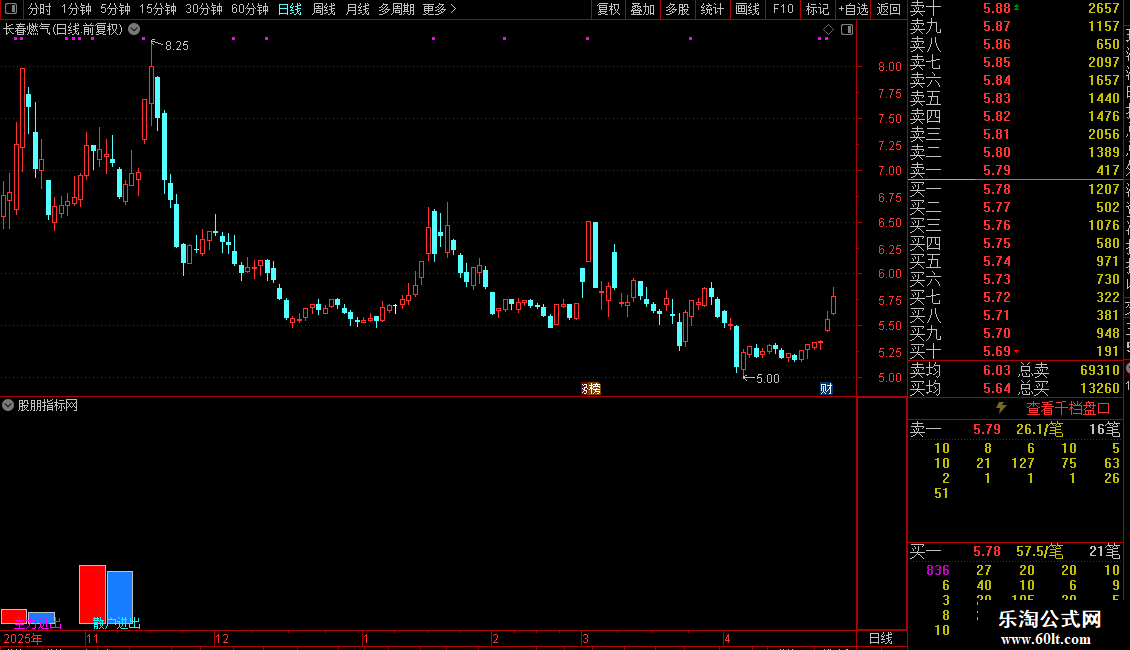Select the 卖五 5.83 order book row
The image size is (1130, 650).
(x=1015, y=98)
